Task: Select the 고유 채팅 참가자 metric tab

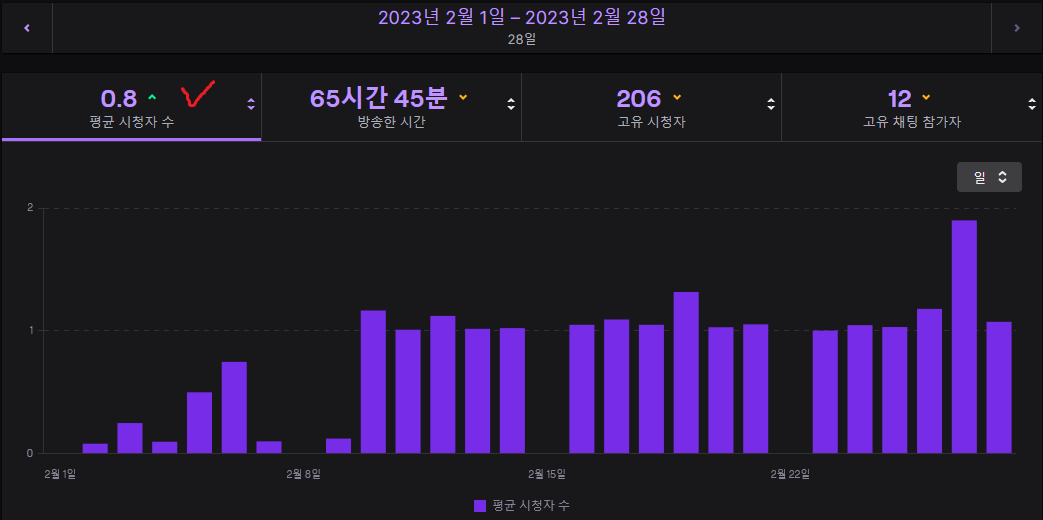Action: [912, 107]
